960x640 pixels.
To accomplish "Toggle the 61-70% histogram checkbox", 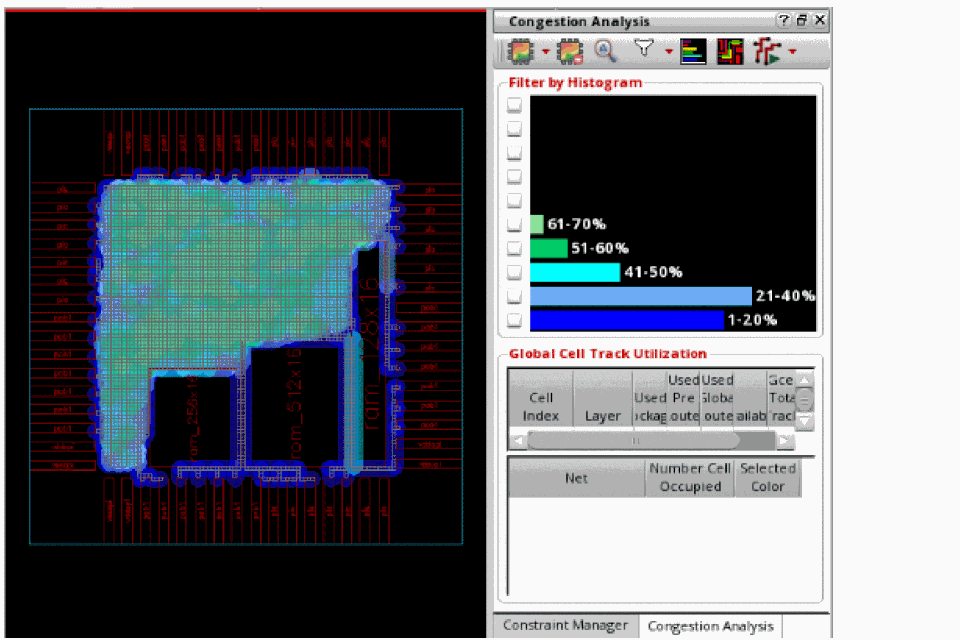I will (x=514, y=224).
